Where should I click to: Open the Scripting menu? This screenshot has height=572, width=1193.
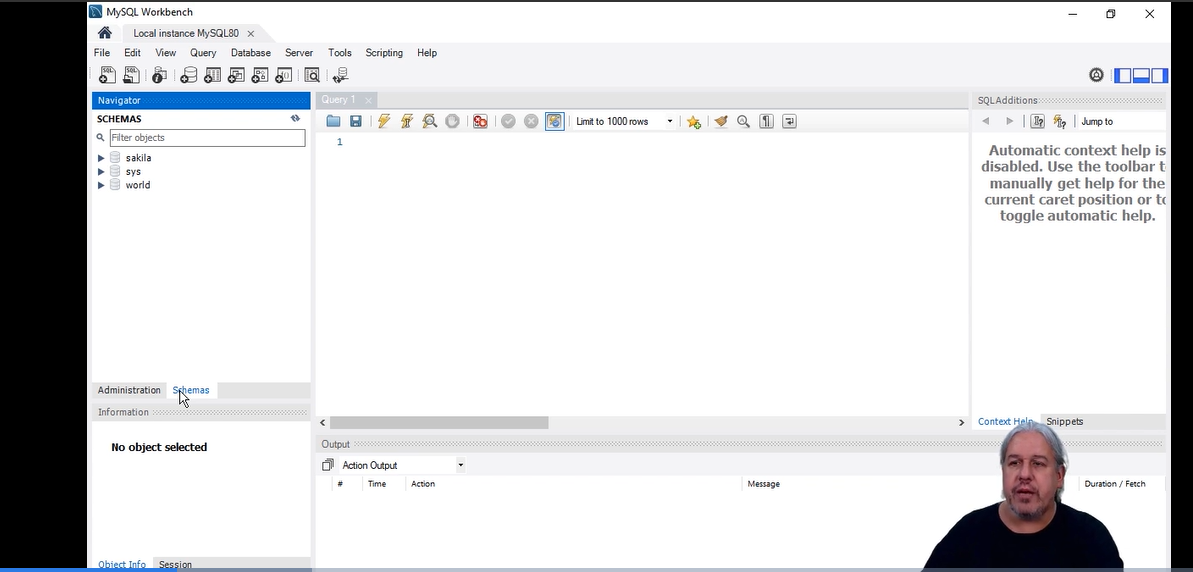[383, 52]
